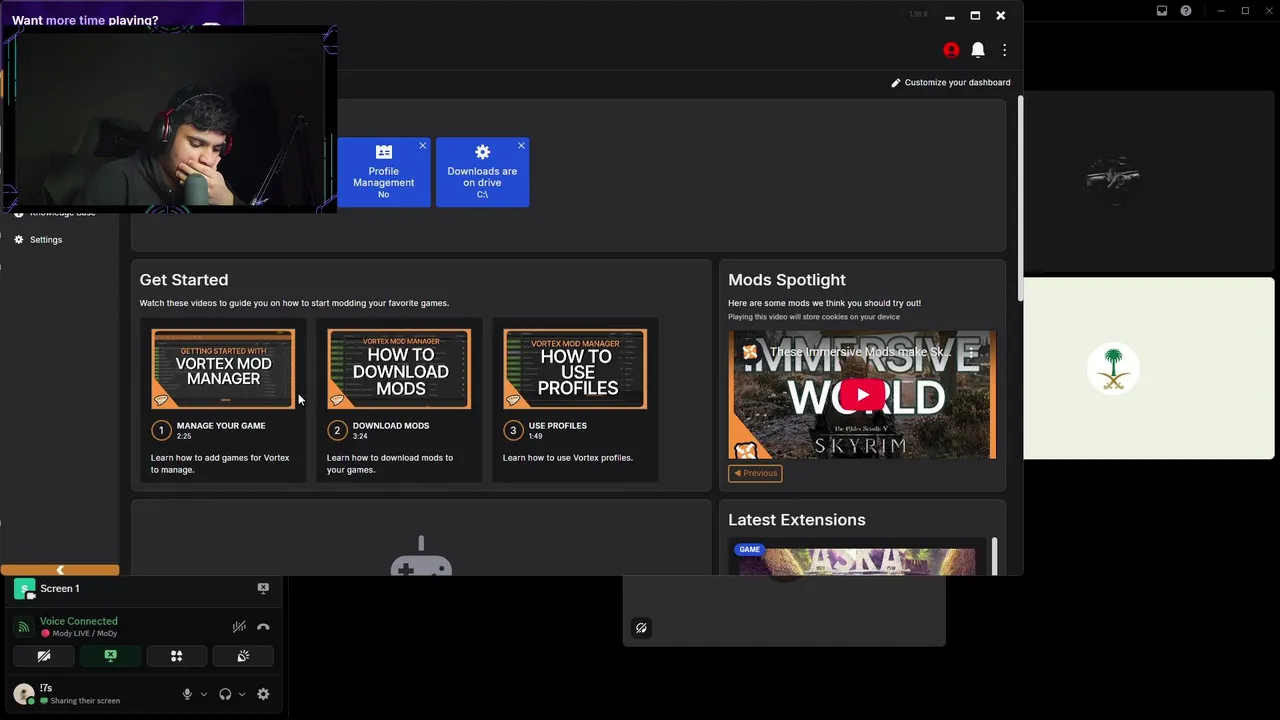Open the YouTube video title link

(x=859, y=352)
